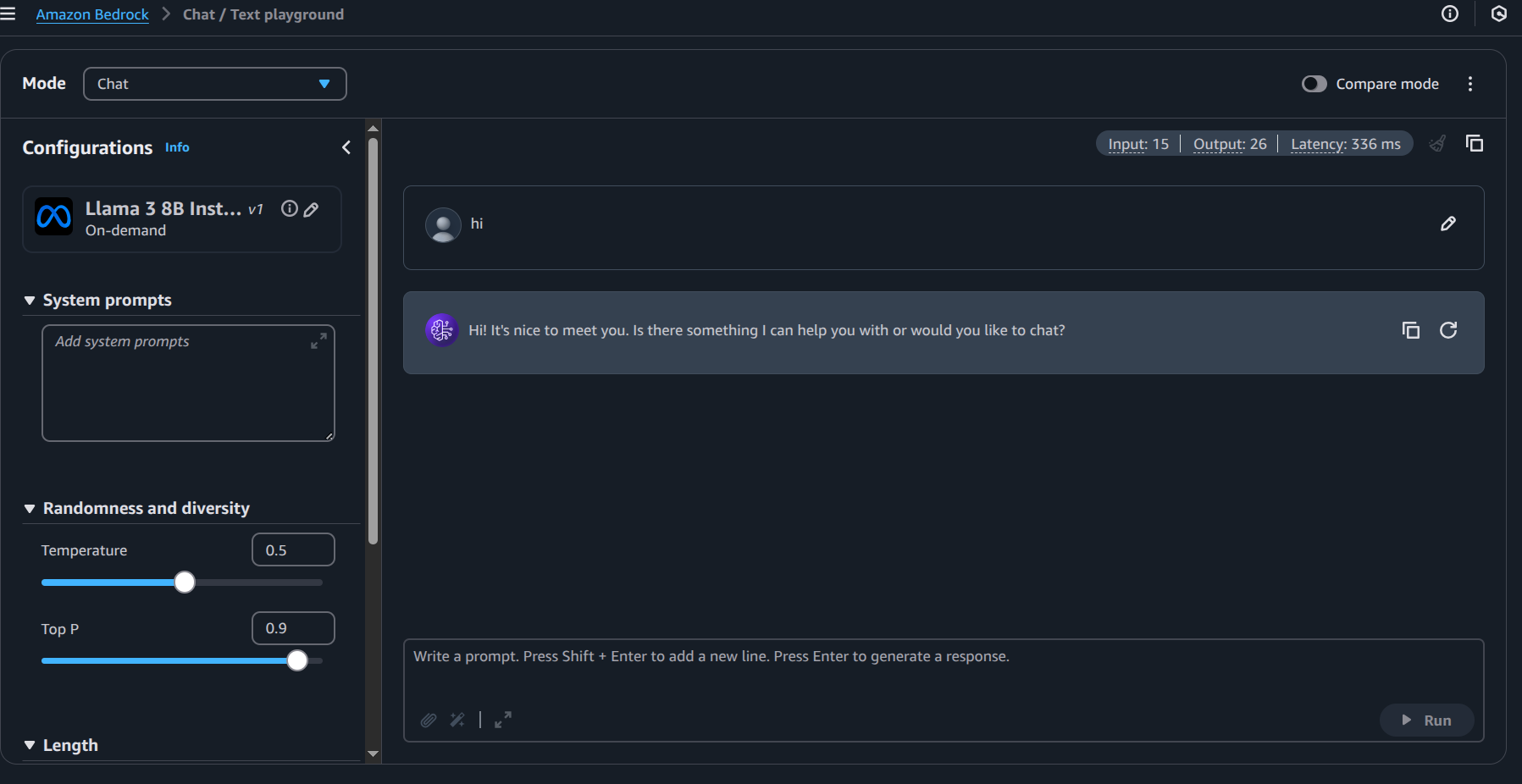Image resolution: width=1522 pixels, height=784 pixels.
Task: Click the Meta logo on model card
Action: (53, 217)
